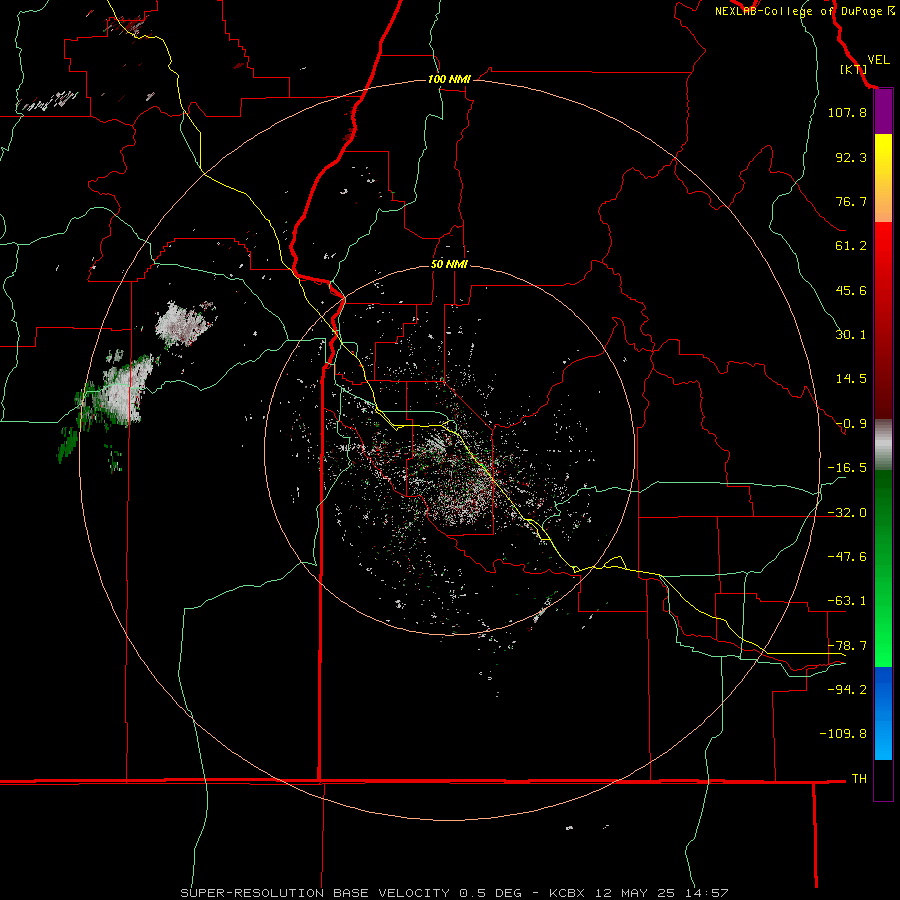Viewport: 900px width, 900px height.
Task: Click the -63.1 value on velocity scale
Action: (847, 601)
